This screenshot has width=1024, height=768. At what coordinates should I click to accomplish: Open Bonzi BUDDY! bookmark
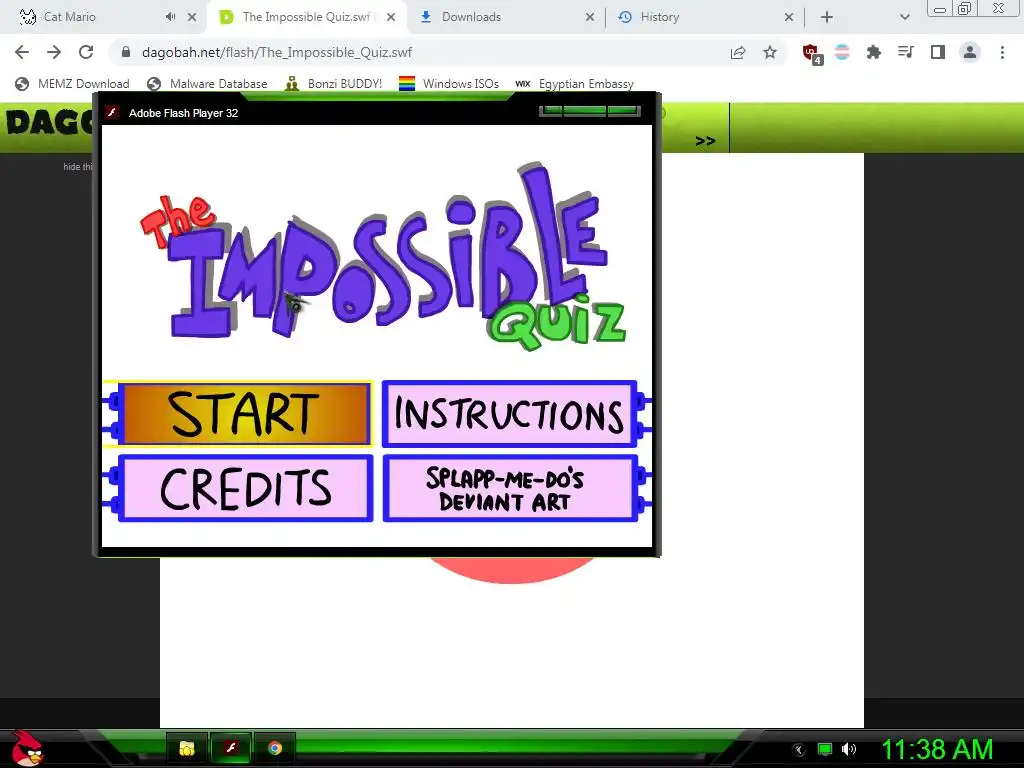[334, 84]
